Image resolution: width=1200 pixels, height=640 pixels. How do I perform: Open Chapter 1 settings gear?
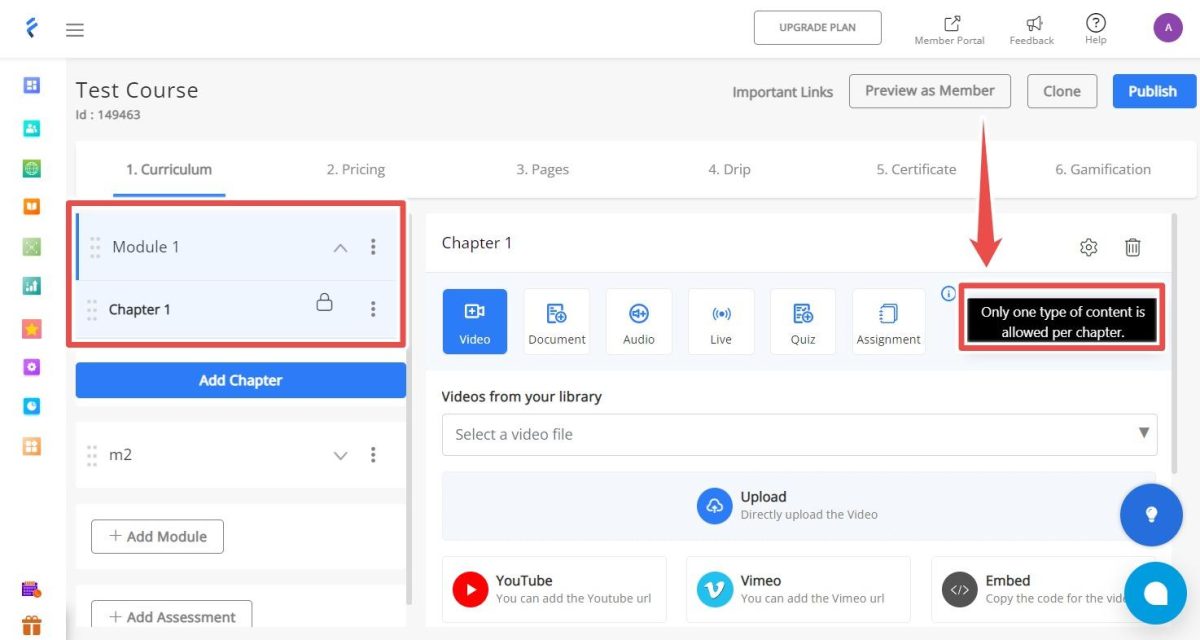[1089, 247]
